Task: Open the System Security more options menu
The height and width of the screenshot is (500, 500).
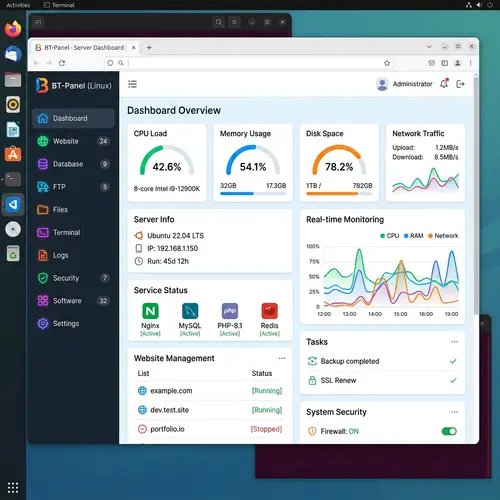Action: (x=454, y=412)
